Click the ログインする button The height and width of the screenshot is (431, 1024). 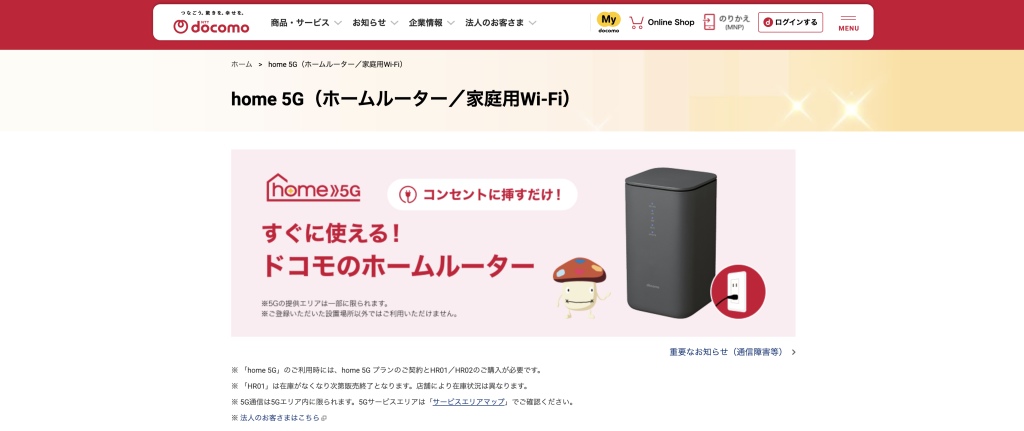click(x=790, y=22)
